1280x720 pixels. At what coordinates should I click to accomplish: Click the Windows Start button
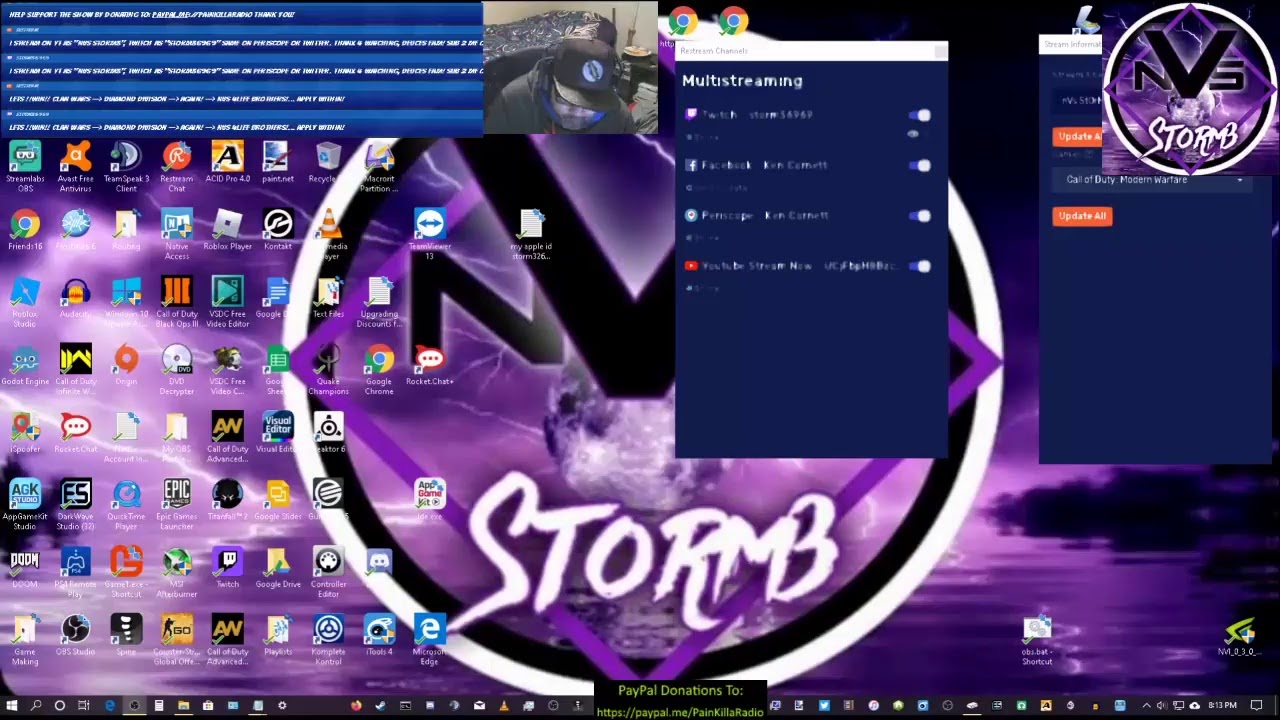12,706
